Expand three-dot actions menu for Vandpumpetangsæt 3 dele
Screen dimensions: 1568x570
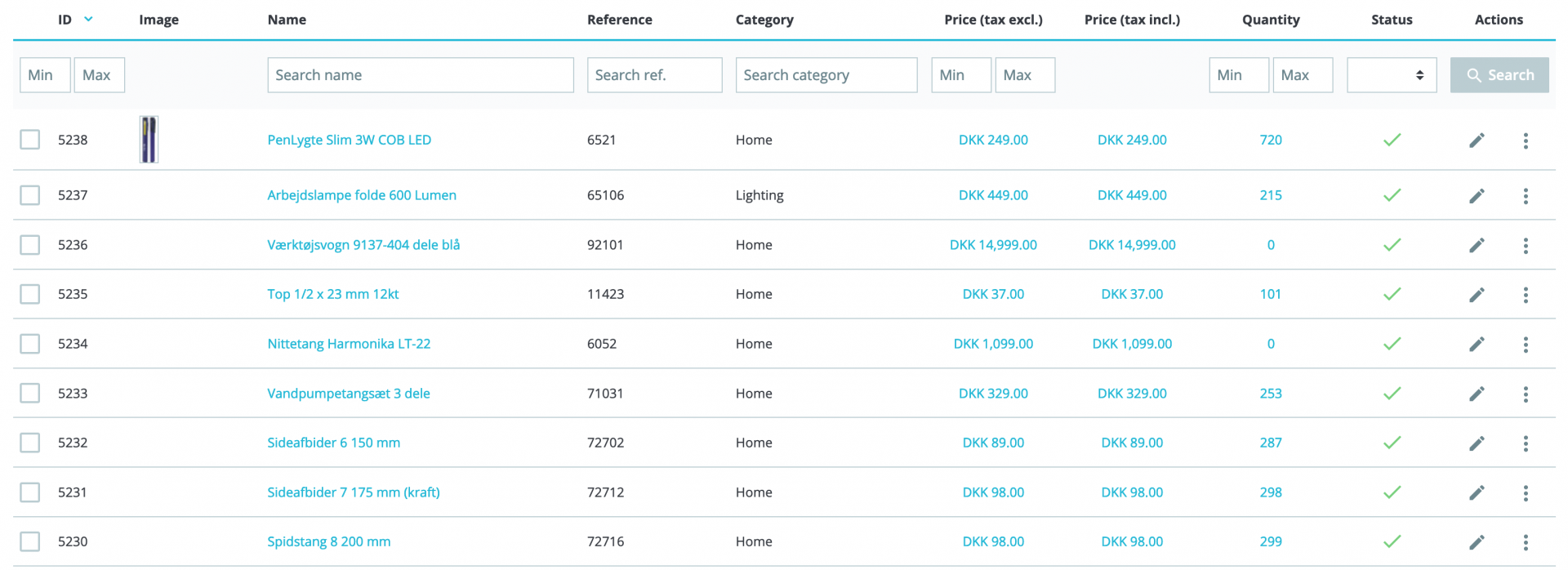[x=1526, y=394]
